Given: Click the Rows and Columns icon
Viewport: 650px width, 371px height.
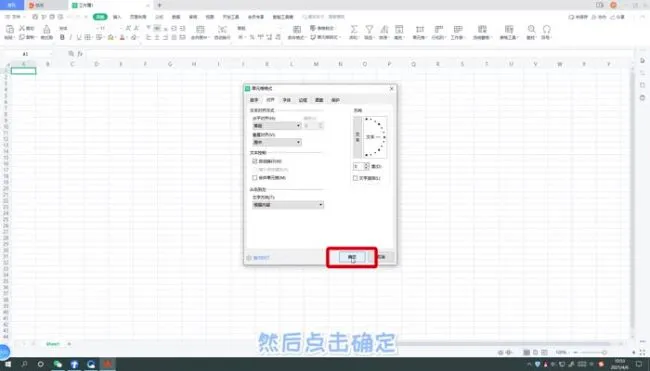Looking at the screenshot, I should pyautogui.click(x=438, y=29).
